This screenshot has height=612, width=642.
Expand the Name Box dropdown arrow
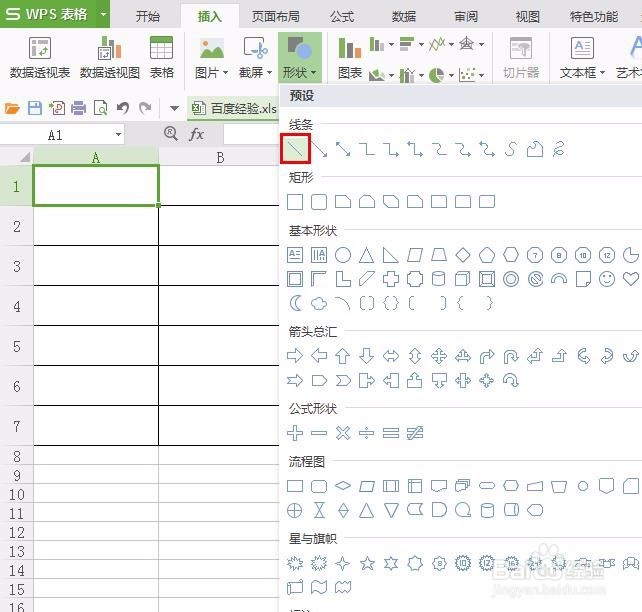click(x=118, y=135)
